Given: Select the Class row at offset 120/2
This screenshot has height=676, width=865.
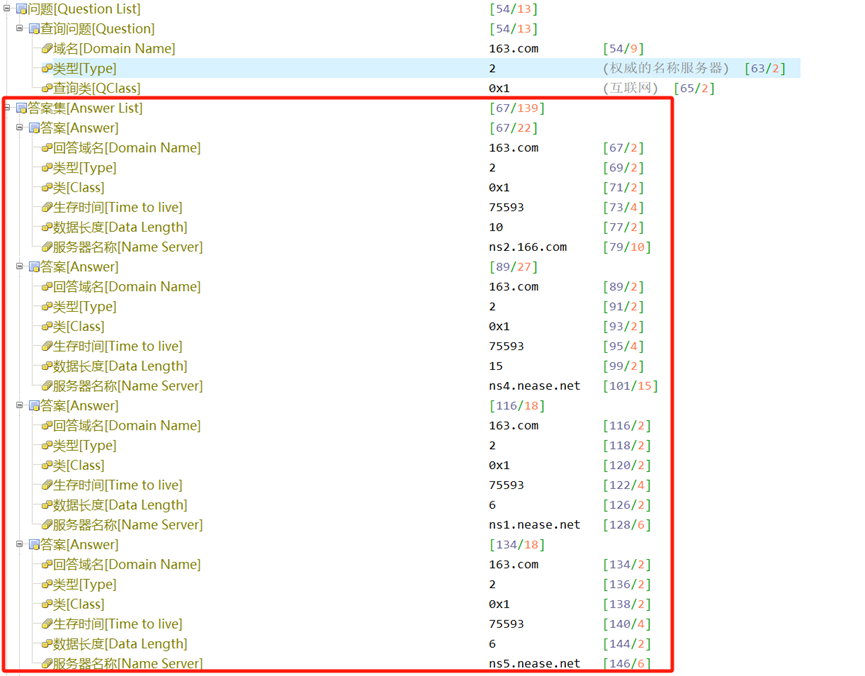Looking at the screenshot, I should pos(79,465).
